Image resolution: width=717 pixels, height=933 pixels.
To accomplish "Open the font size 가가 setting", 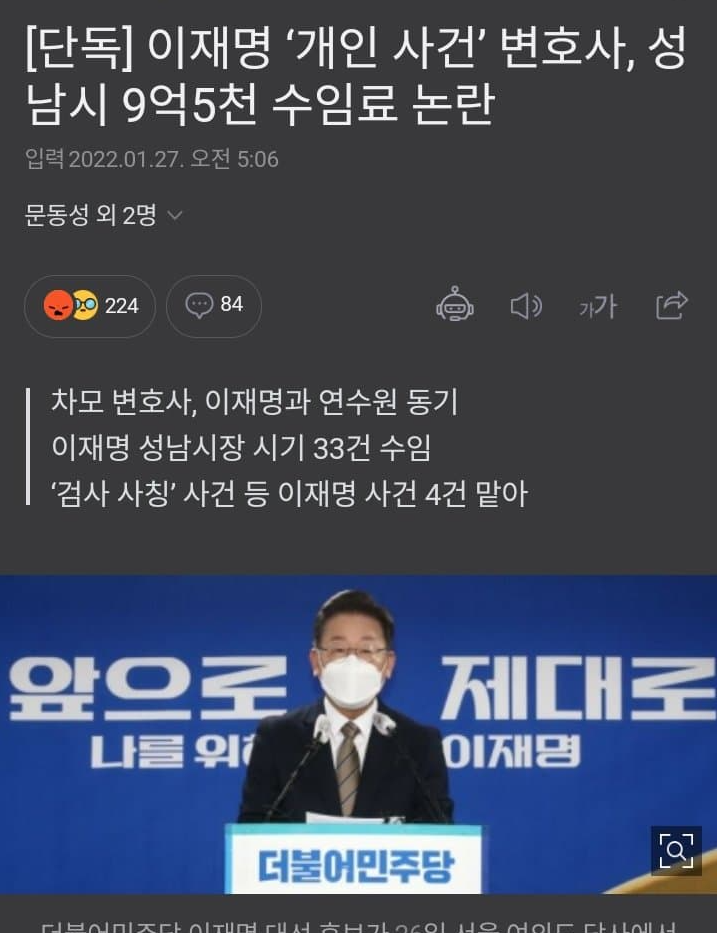I will [x=598, y=307].
